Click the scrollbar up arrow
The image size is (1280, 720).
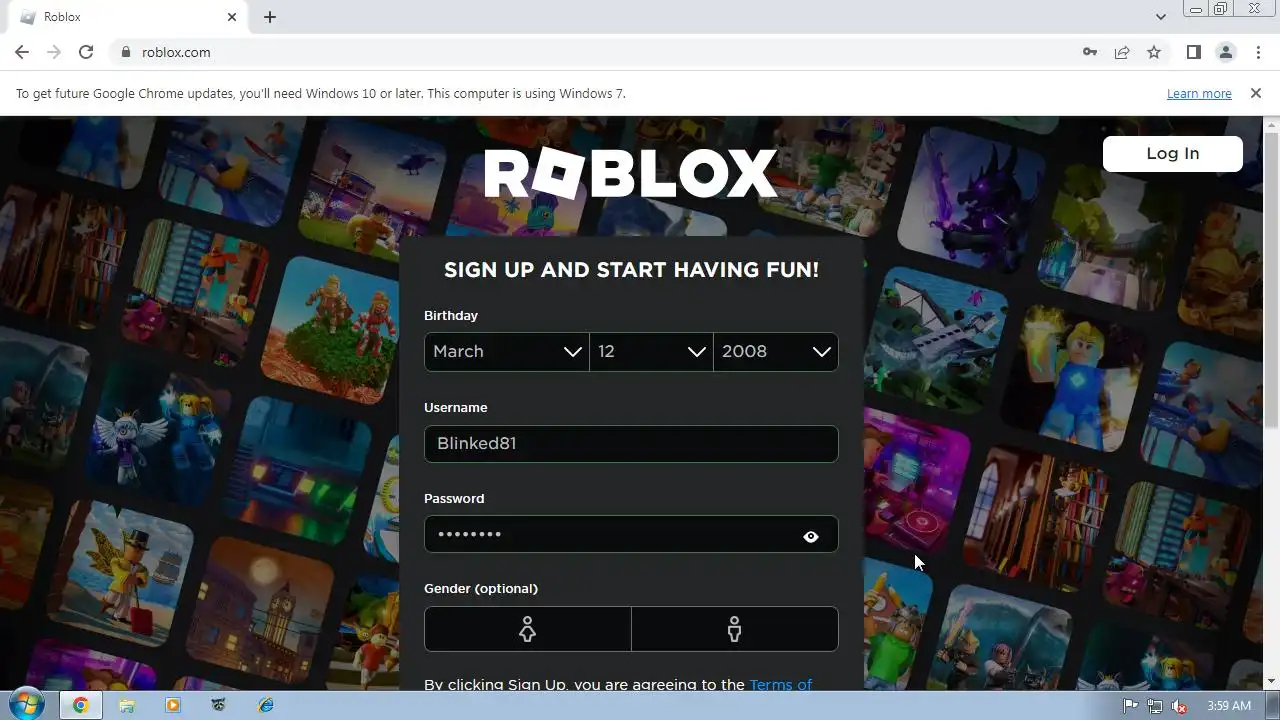1272,124
